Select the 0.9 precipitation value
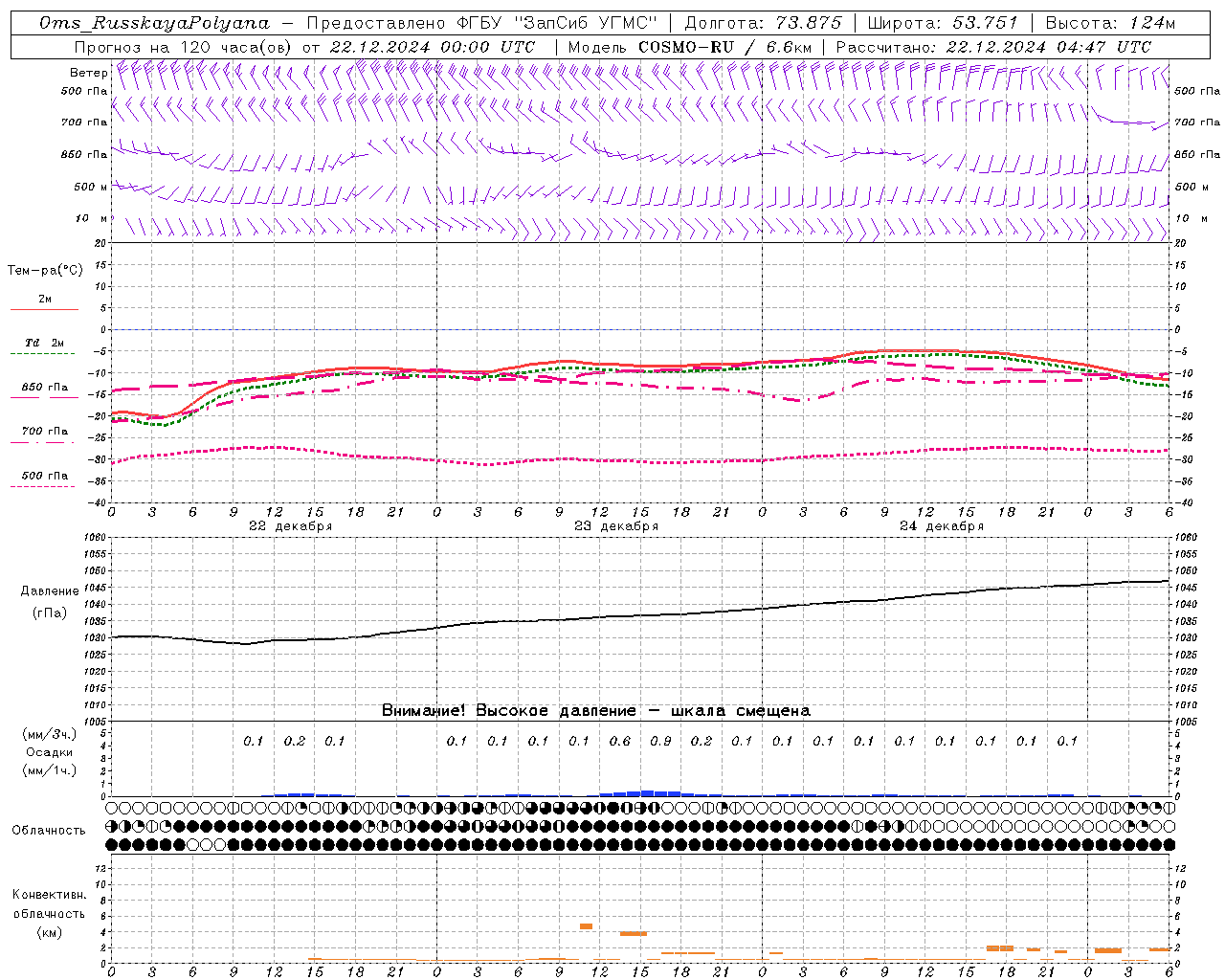This screenshot has height=980, width=1225. click(x=660, y=741)
